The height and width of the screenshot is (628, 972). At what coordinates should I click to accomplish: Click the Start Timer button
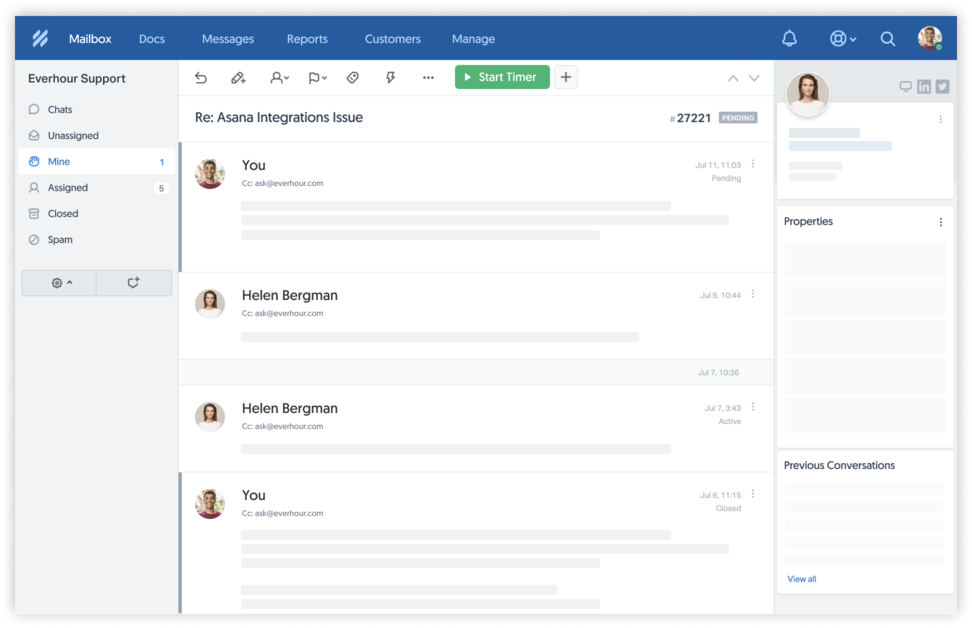(501, 77)
